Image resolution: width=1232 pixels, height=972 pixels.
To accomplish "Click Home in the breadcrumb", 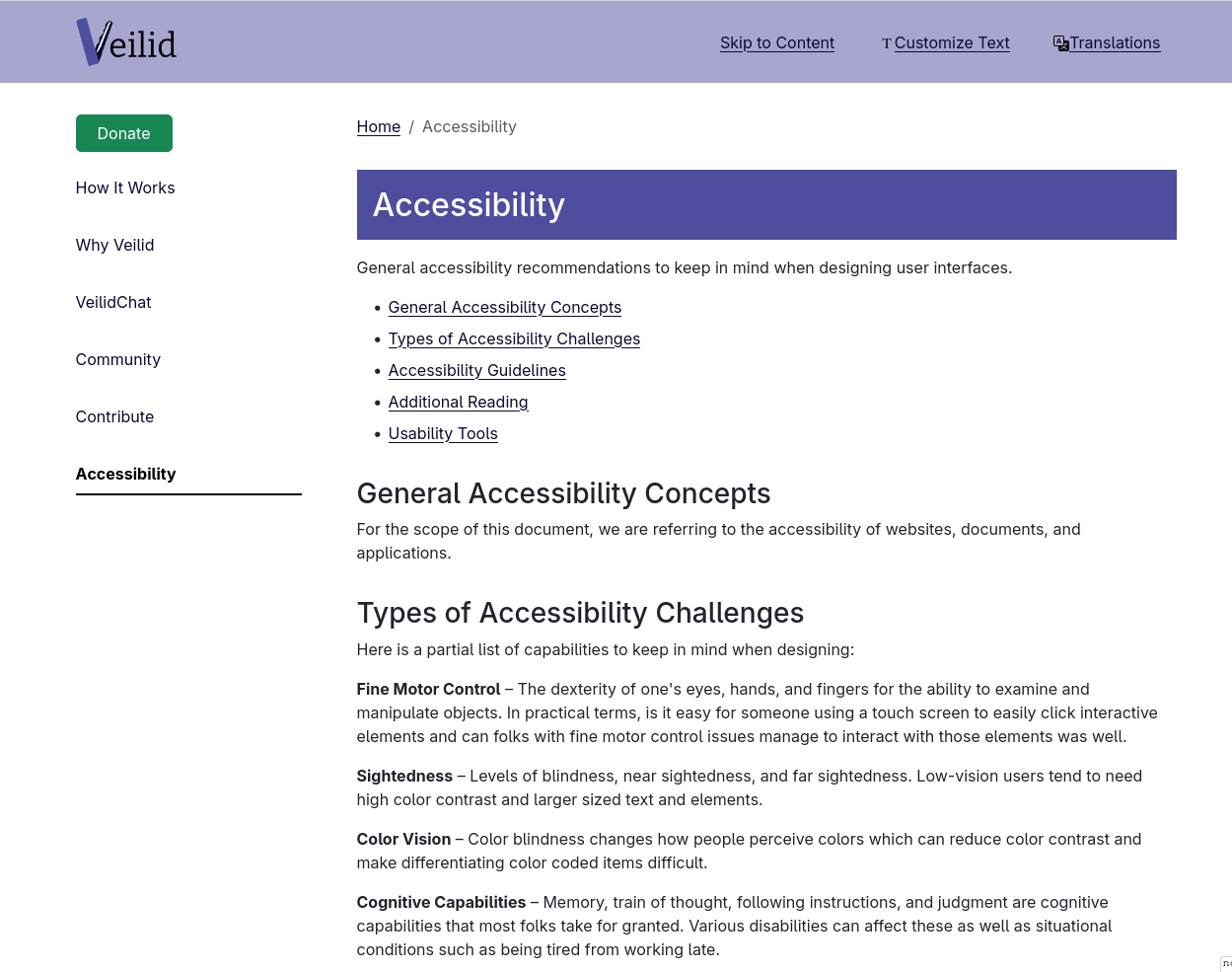I will pyautogui.click(x=378, y=127).
